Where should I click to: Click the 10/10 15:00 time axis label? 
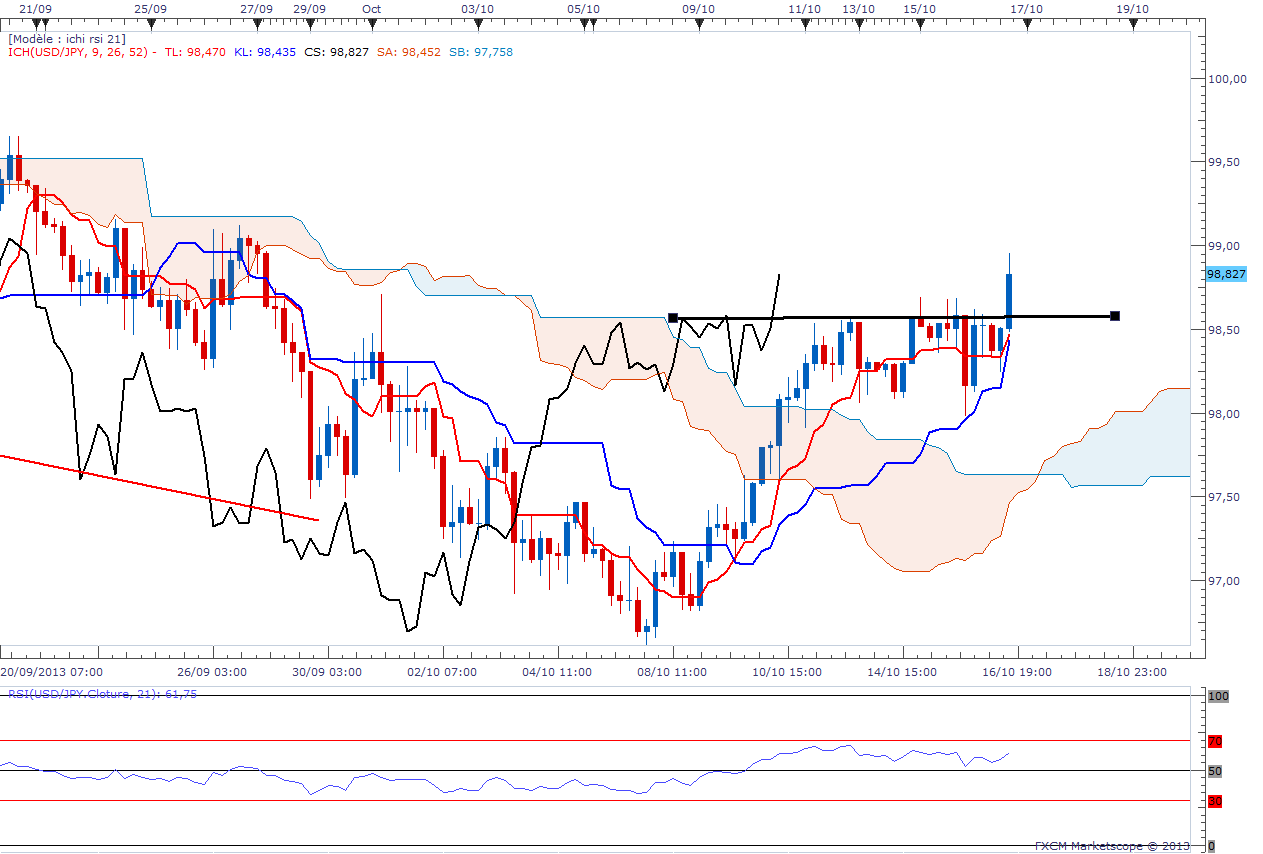pos(785,672)
